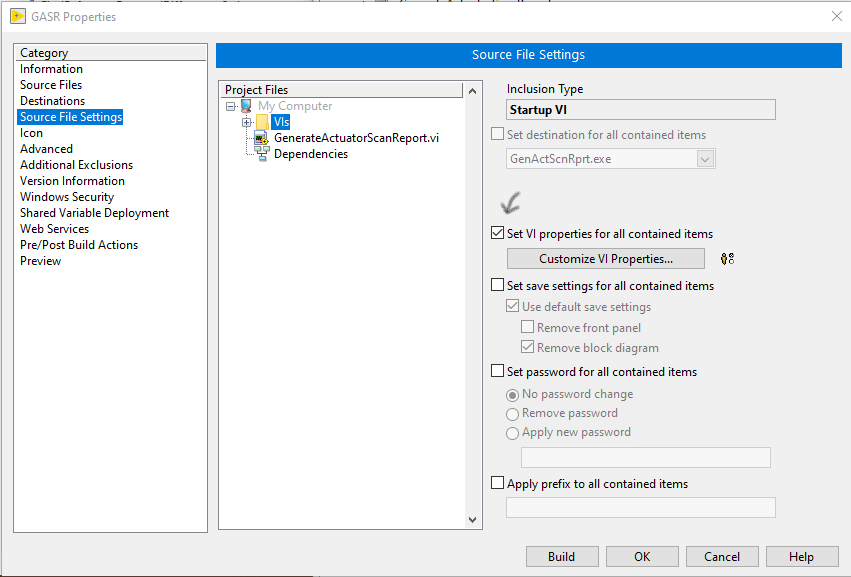Click the Build button
Image resolution: width=851 pixels, height=577 pixels.
561,556
